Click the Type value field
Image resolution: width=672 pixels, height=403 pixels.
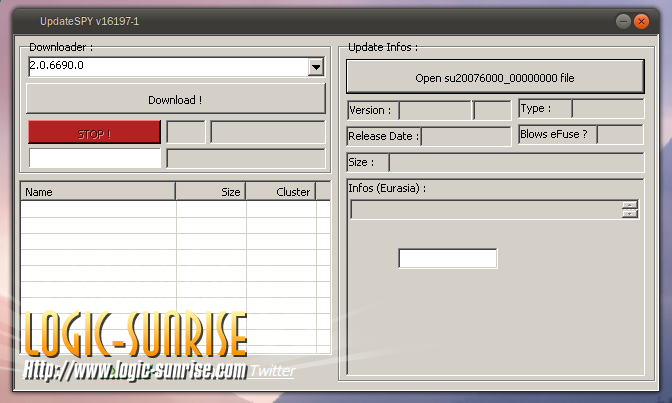pyautogui.click(x=608, y=108)
